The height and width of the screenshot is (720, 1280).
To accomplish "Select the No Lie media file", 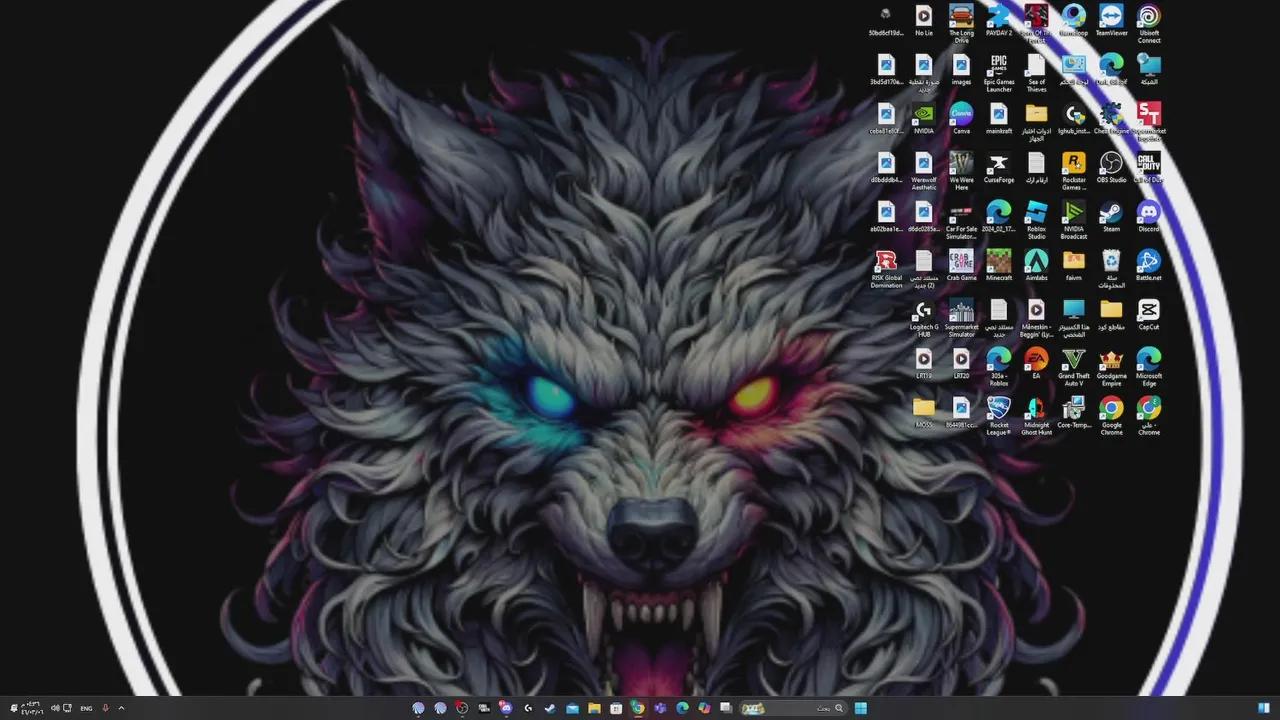I will click(x=924, y=20).
